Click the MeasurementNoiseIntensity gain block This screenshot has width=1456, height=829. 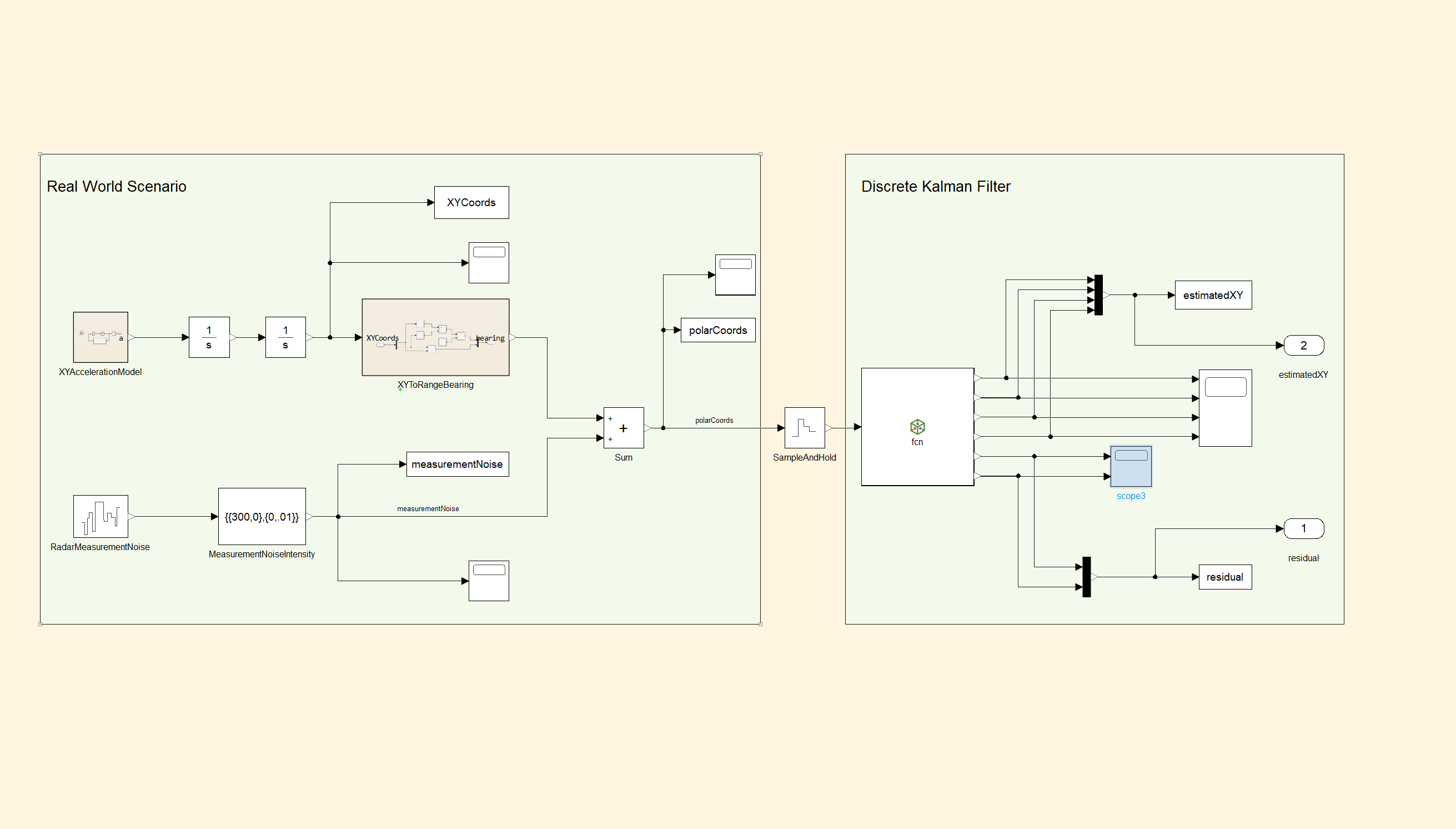click(x=262, y=516)
